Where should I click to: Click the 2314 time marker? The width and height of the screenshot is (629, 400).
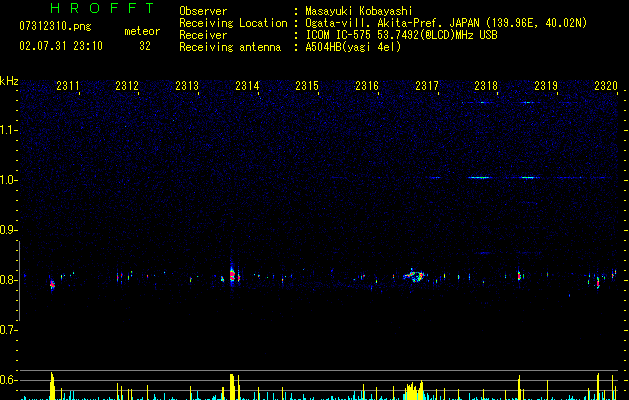click(247, 85)
